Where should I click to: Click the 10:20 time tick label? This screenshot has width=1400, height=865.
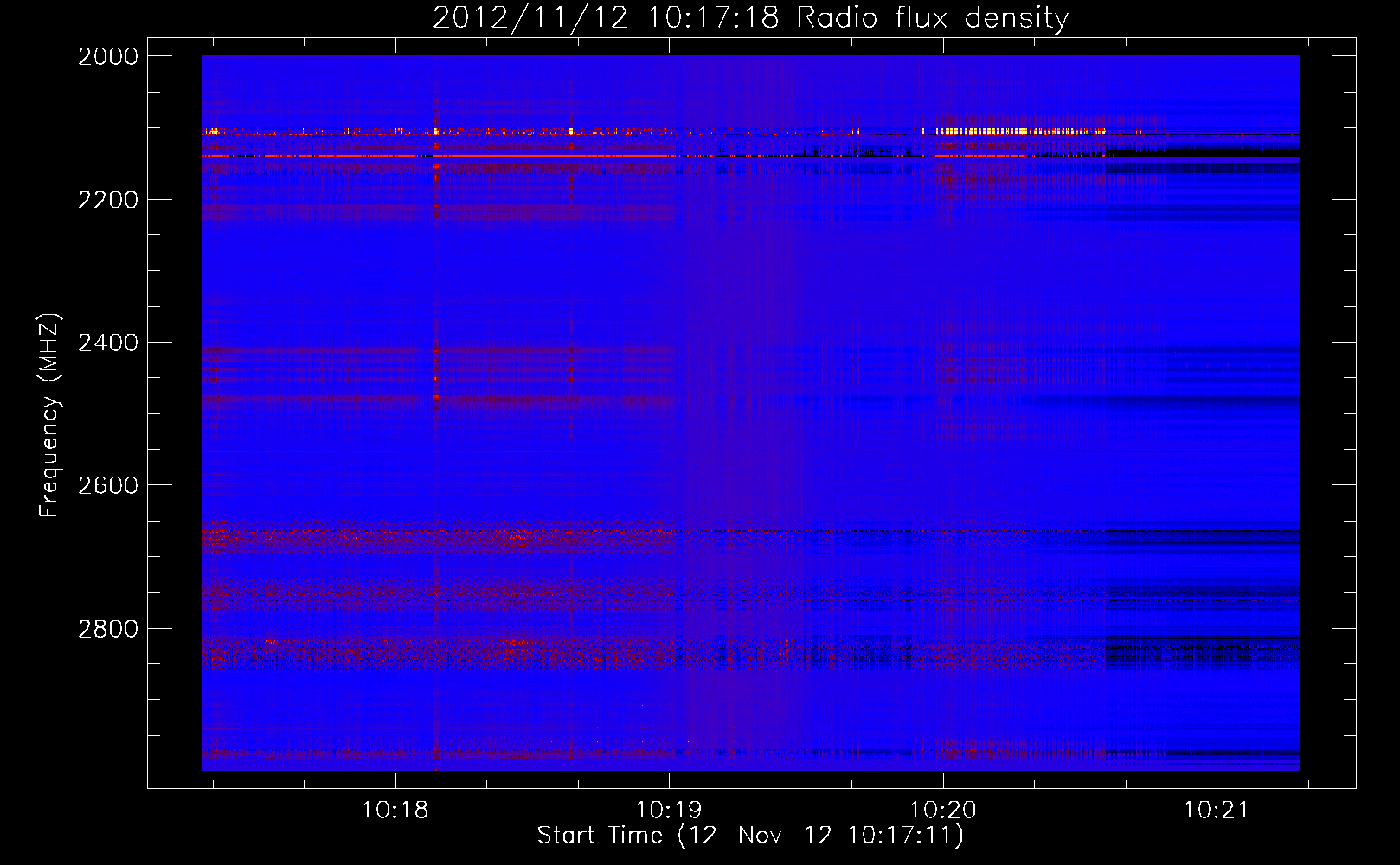pos(943,811)
